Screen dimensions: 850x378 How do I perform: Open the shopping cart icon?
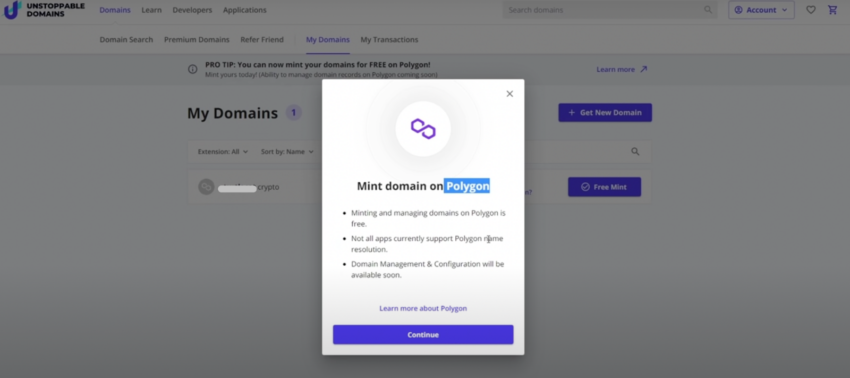[833, 10]
